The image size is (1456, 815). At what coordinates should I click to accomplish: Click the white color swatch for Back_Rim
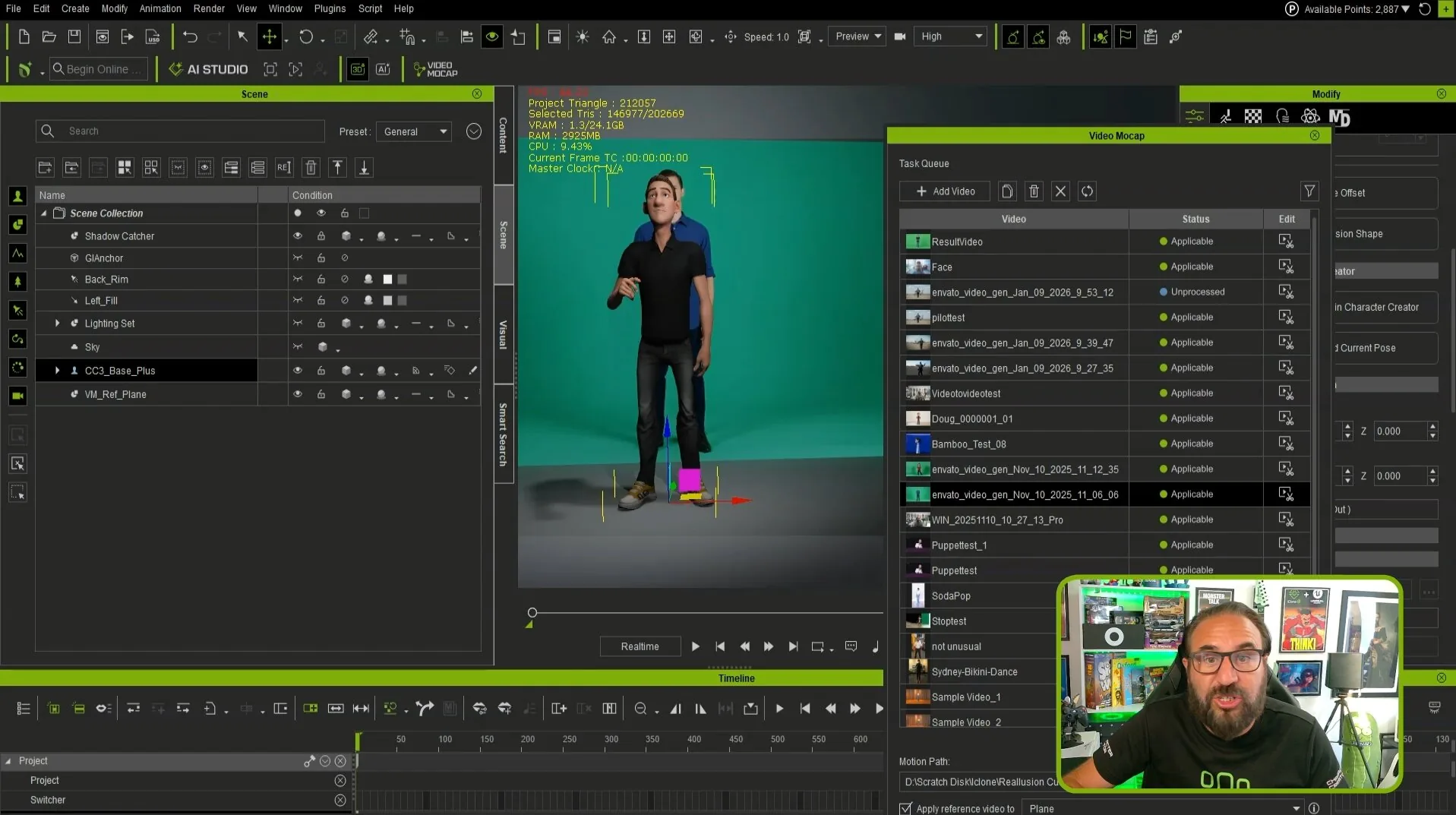pyautogui.click(x=387, y=280)
